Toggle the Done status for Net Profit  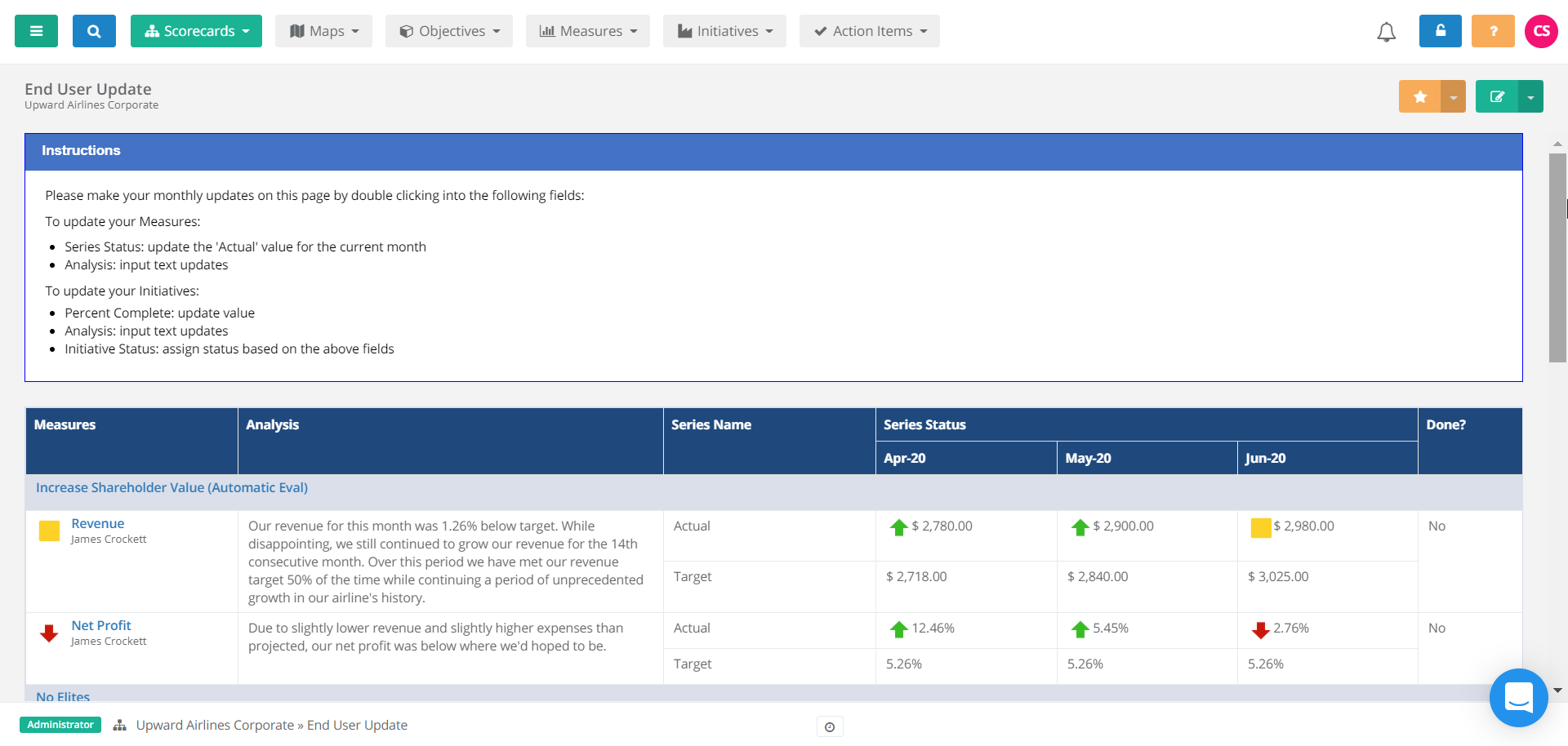pyautogui.click(x=1437, y=628)
